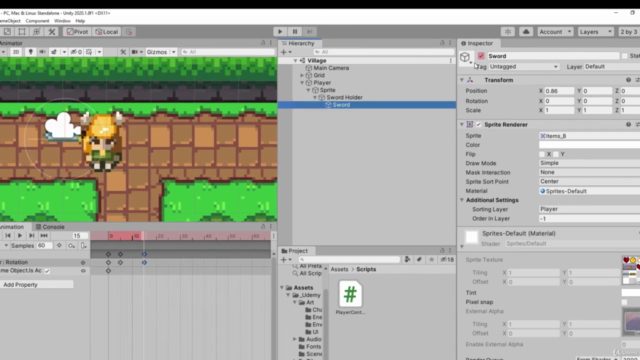Switch to the Console tab

point(50,227)
